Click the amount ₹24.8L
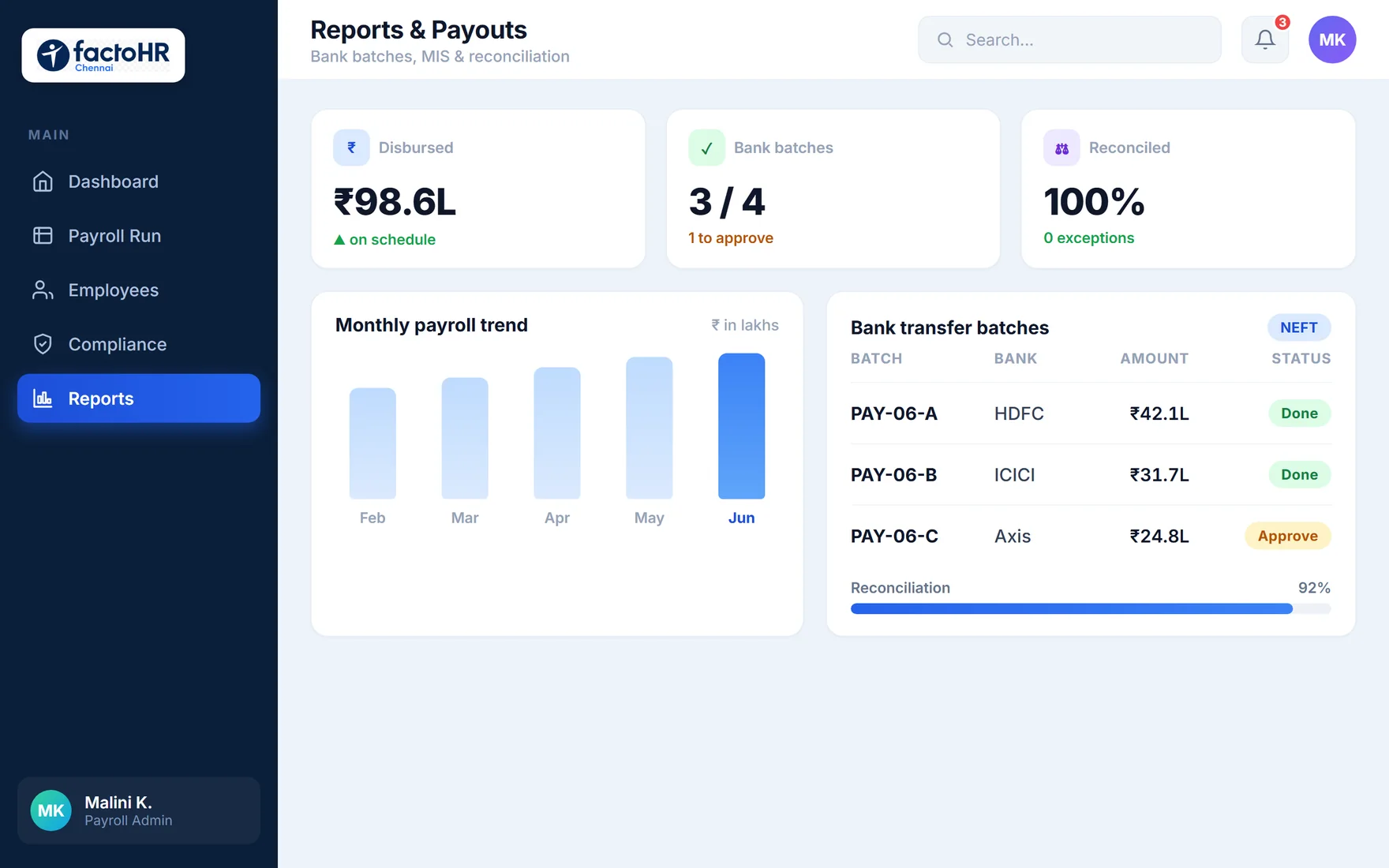This screenshot has width=1389, height=868. (1159, 537)
